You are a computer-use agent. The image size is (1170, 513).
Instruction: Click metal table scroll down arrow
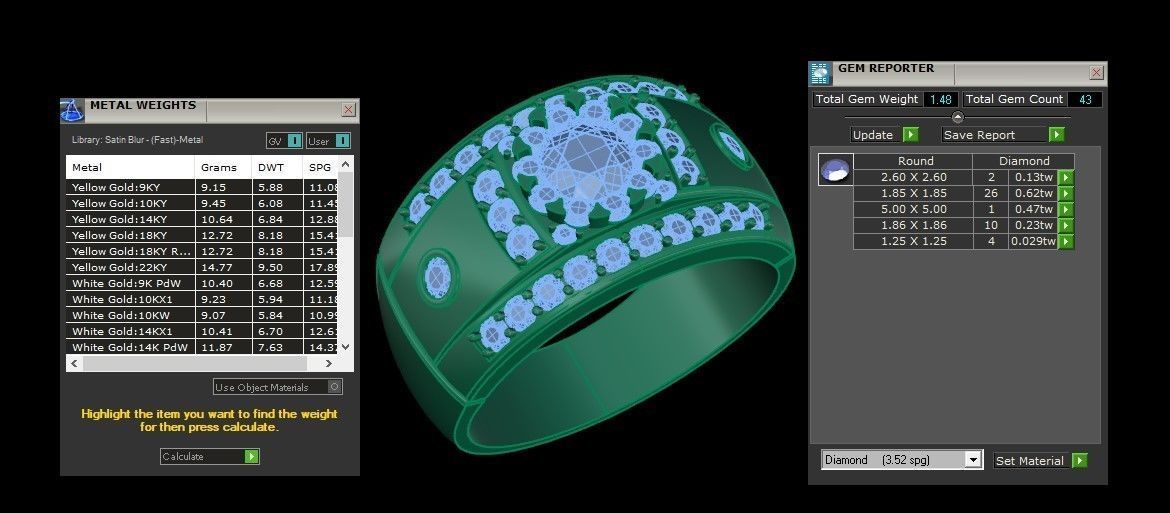tap(345, 347)
